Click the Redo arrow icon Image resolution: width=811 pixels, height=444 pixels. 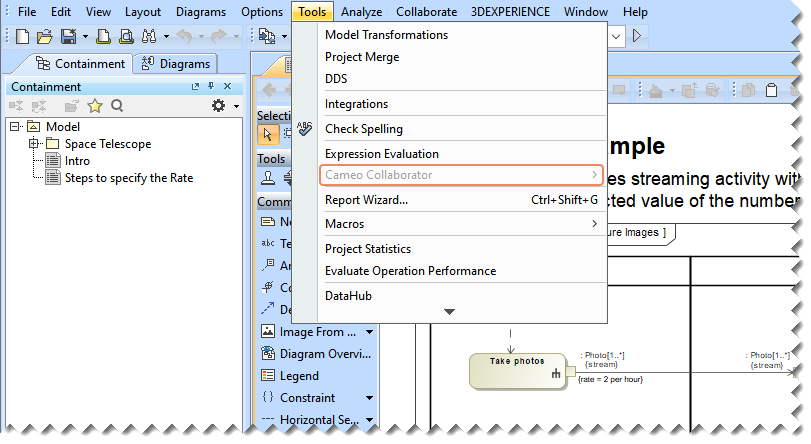[x=219, y=36]
